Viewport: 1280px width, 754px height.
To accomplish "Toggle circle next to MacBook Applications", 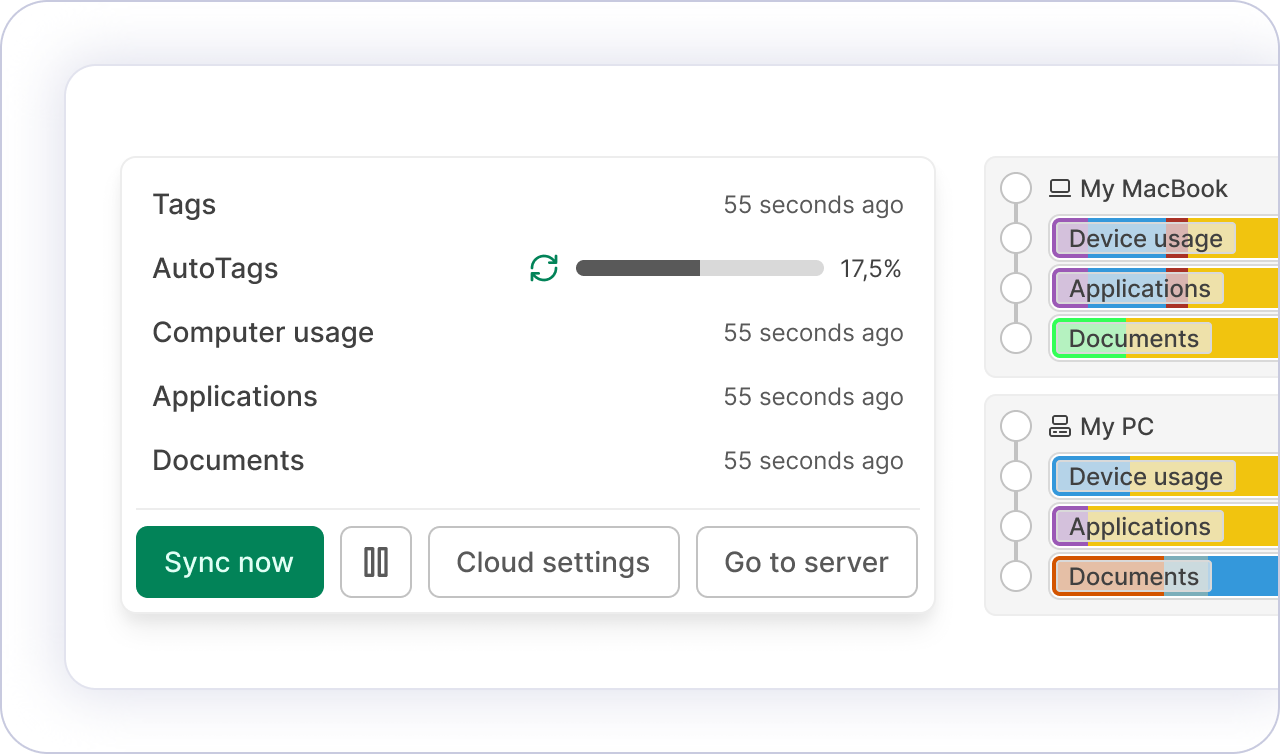I will tap(1016, 288).
